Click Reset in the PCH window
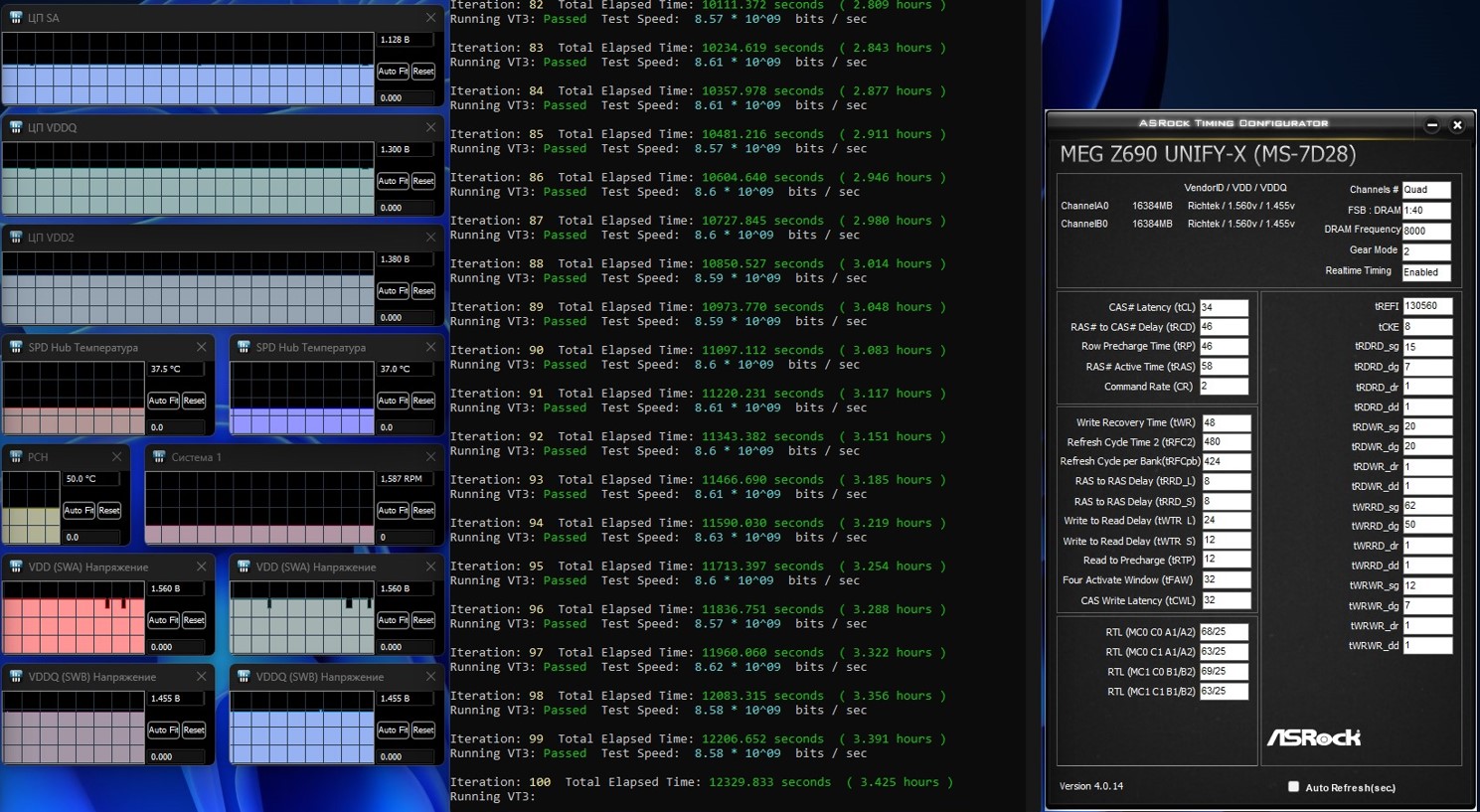Viewport: 1480px width, 812px height. pos(109,510)
